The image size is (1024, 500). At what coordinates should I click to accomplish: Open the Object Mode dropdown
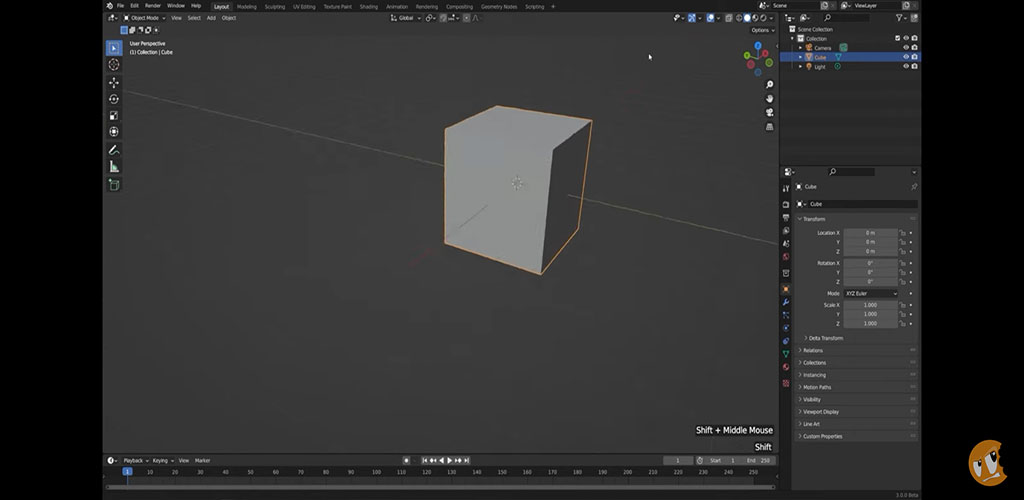143,18
